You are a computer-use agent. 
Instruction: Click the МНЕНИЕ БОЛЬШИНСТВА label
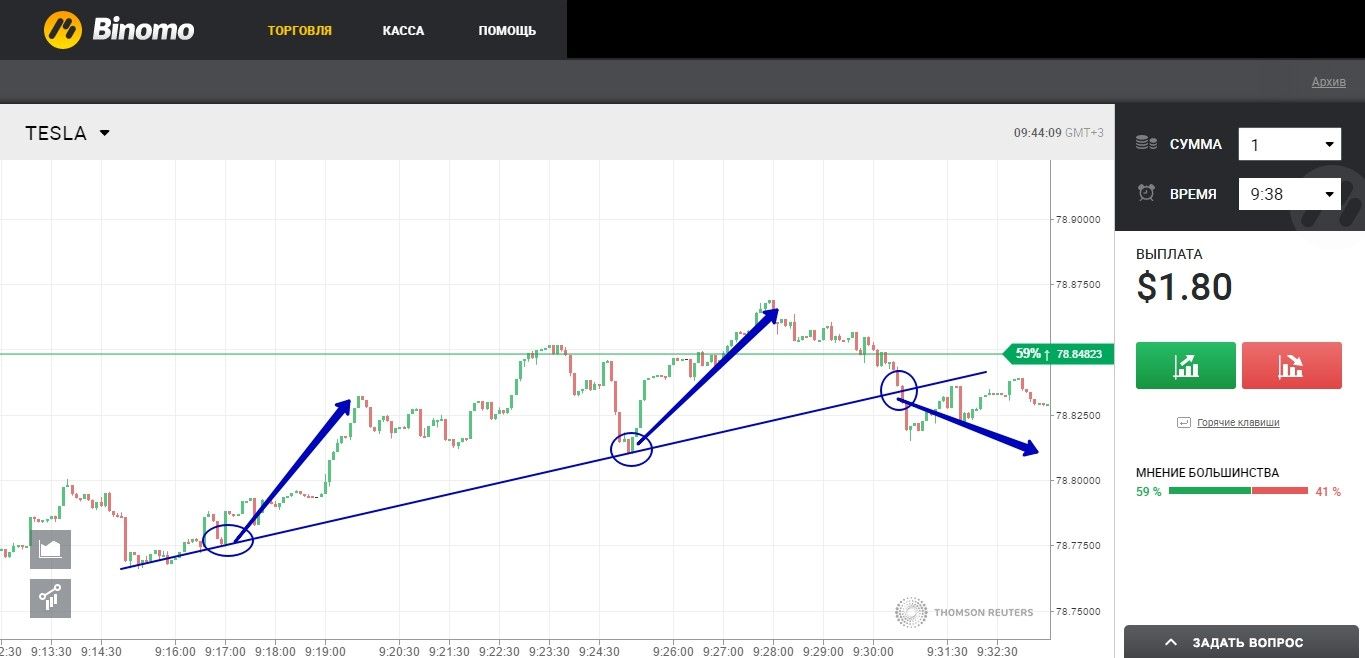click(x=1207, y=473)
